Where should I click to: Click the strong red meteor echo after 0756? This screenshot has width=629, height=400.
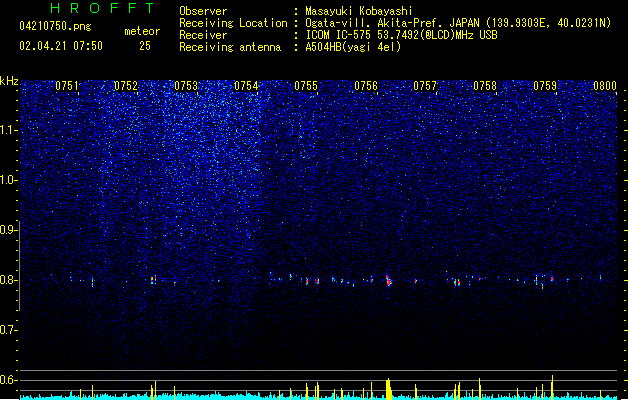coord(388,280)
